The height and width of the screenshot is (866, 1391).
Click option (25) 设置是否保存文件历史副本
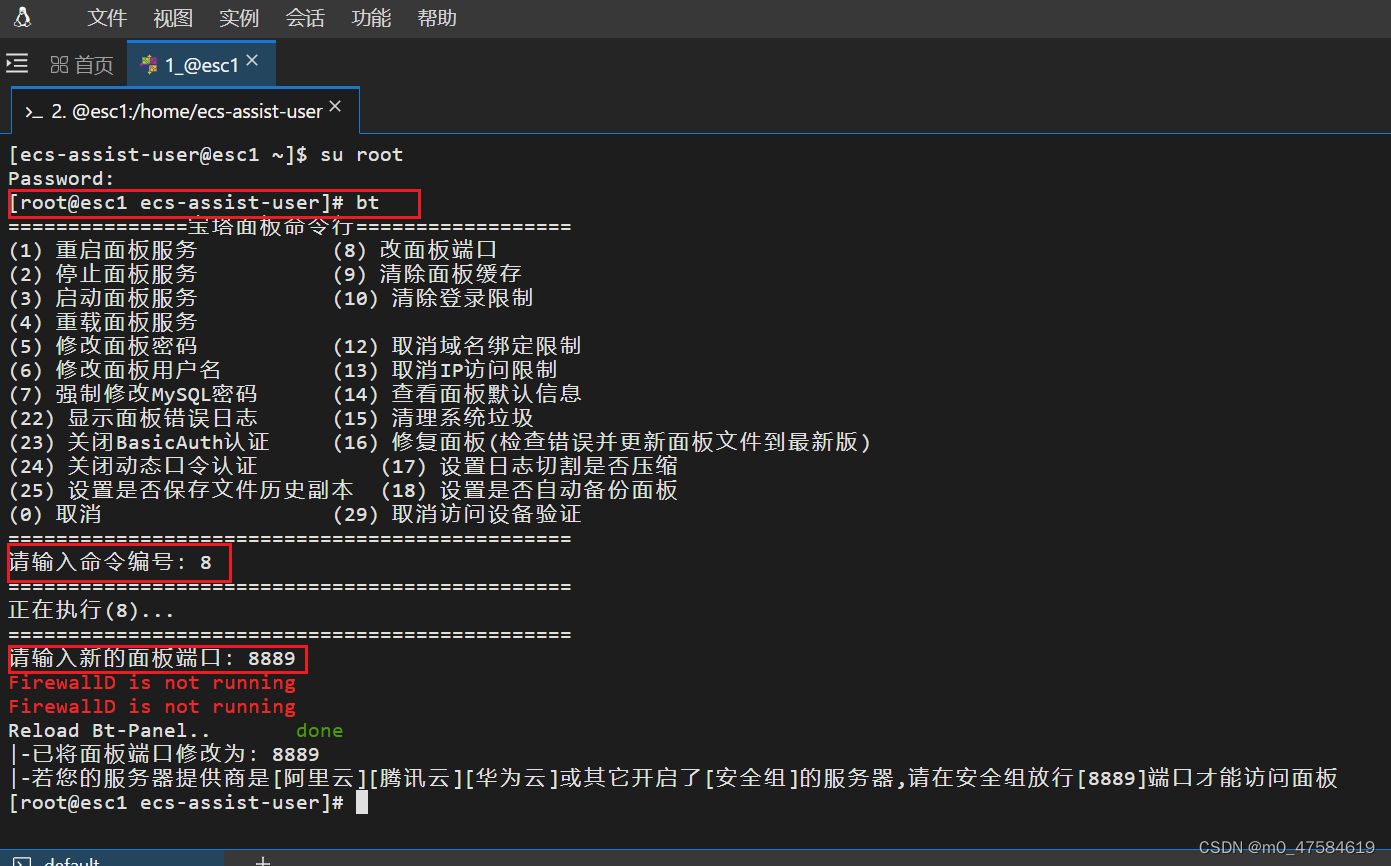coord(181,490)
